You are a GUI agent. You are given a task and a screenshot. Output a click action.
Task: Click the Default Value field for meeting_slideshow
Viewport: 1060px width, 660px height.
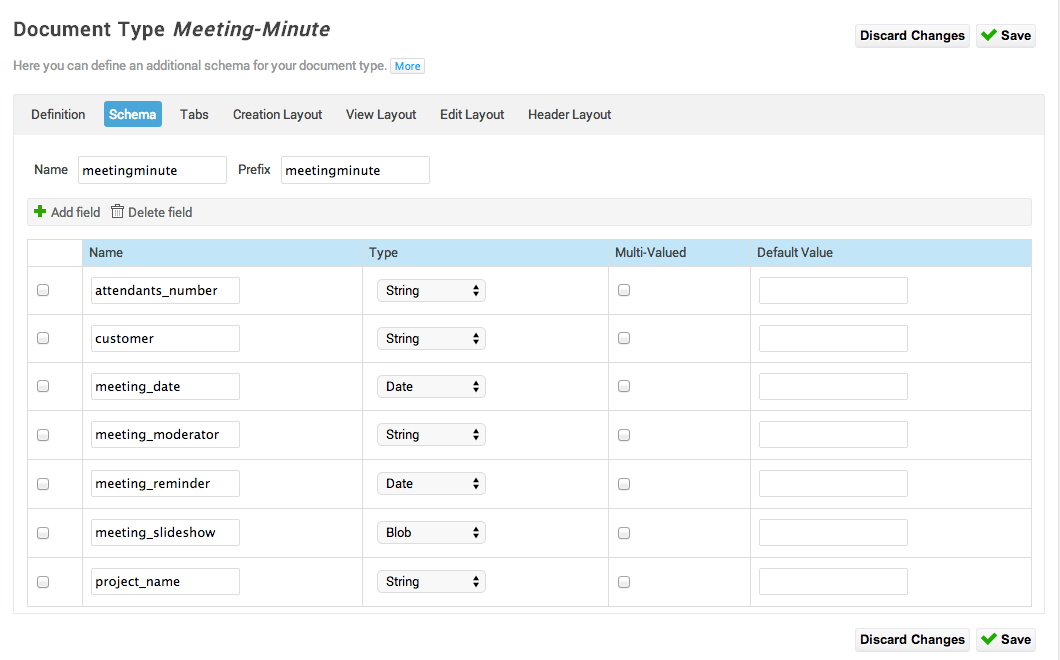(x=833, y=533)
